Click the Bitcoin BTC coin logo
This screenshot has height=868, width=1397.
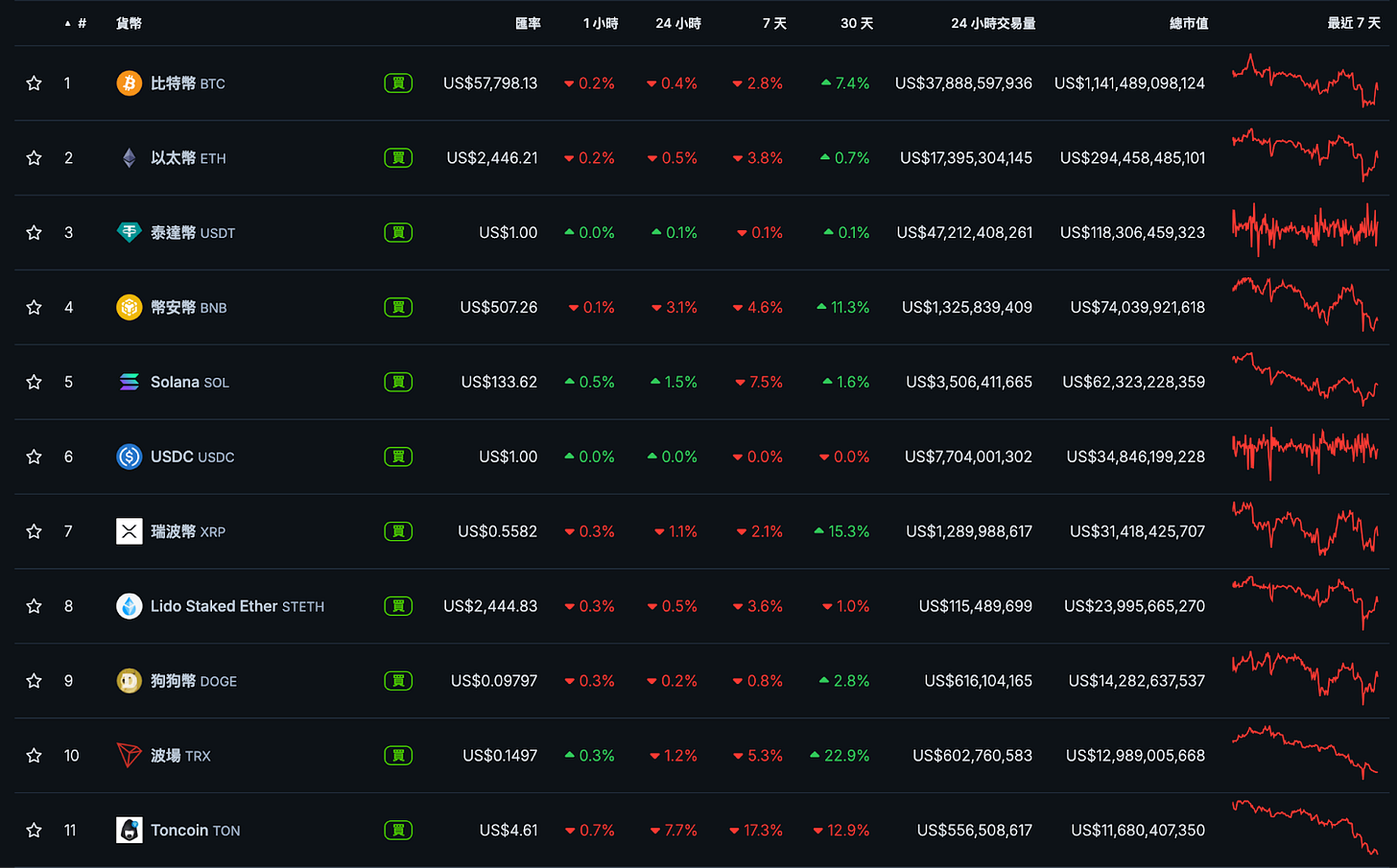(x=129, y=83)
